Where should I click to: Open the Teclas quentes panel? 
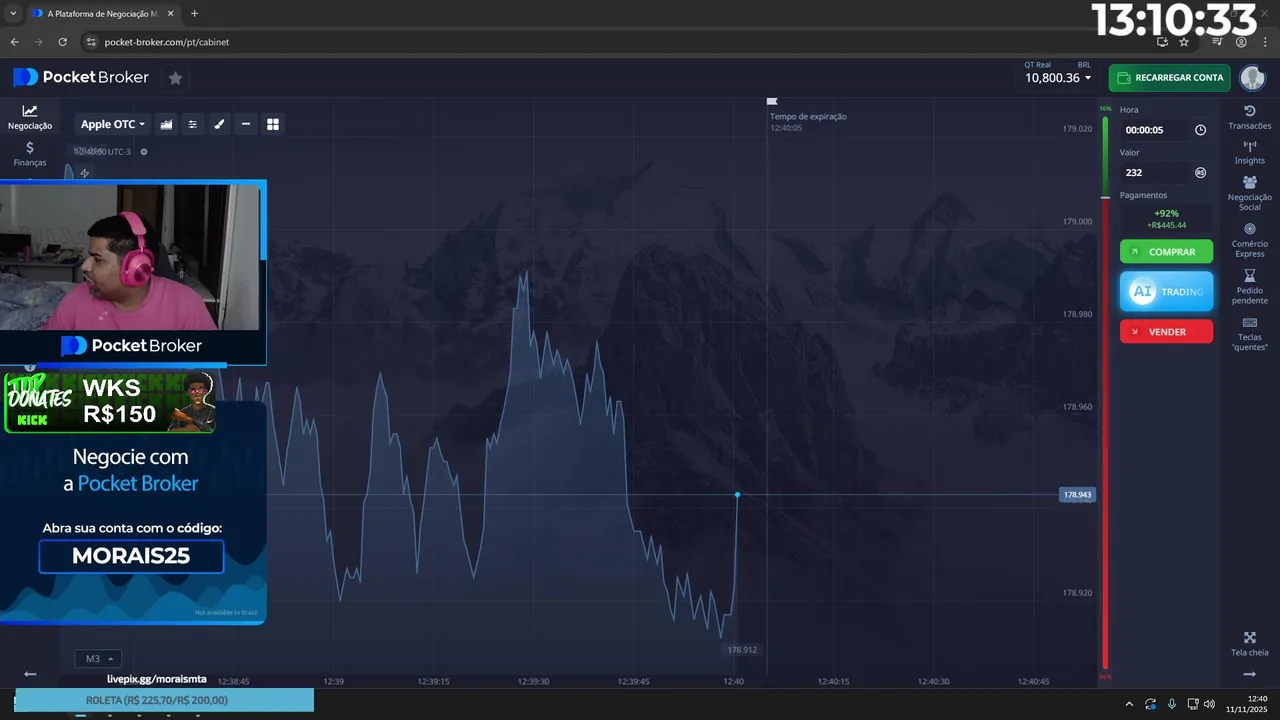[1249, 334]
